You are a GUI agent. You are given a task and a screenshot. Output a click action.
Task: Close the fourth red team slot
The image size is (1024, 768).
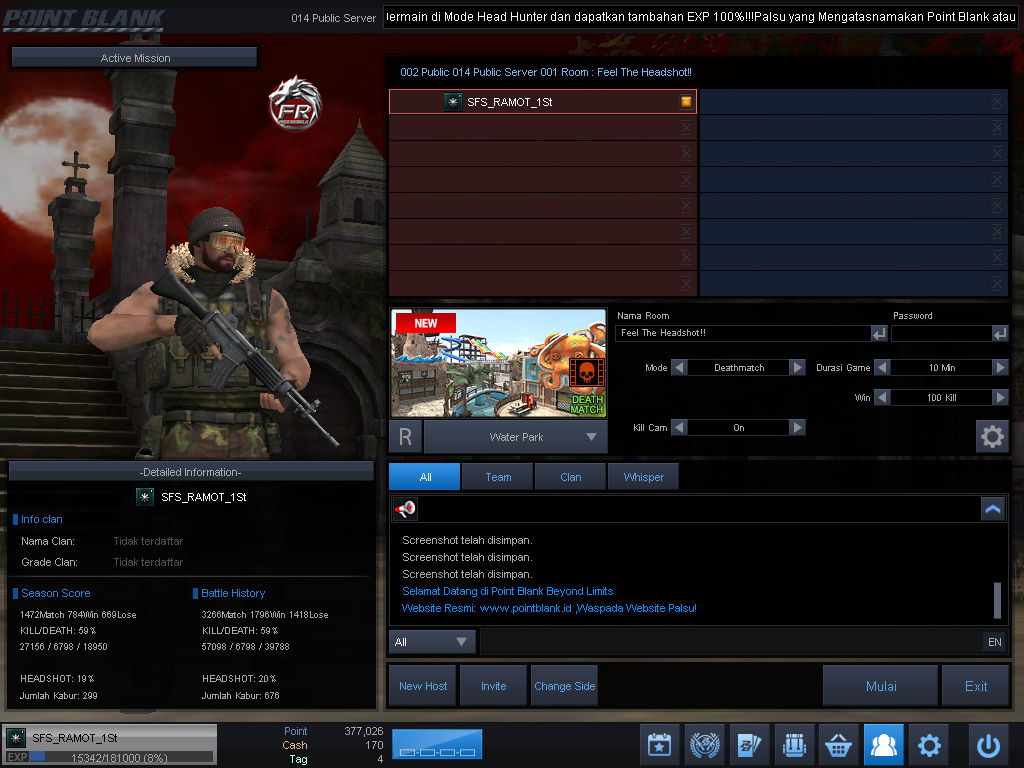[x=686, y=180]
